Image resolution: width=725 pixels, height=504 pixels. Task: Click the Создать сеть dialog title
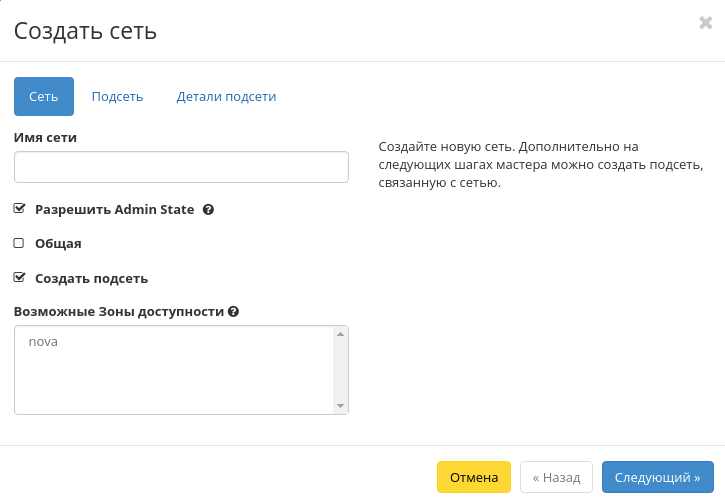tap(85, 31)
